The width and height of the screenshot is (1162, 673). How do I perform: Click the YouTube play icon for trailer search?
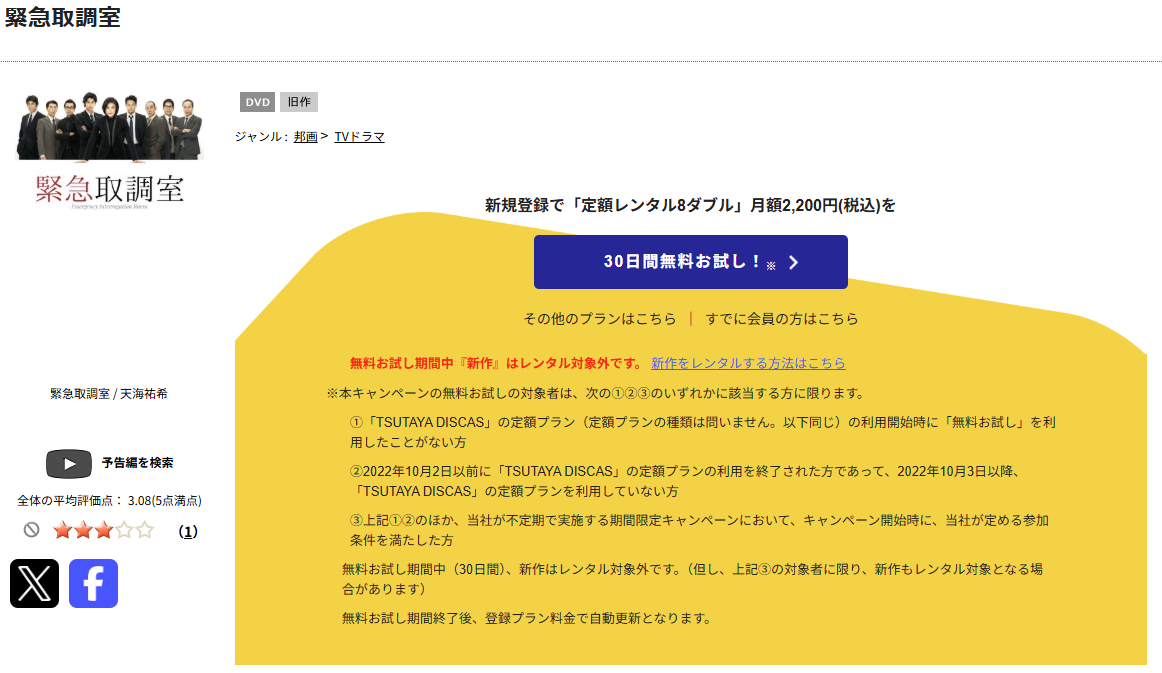coord(69,464)
